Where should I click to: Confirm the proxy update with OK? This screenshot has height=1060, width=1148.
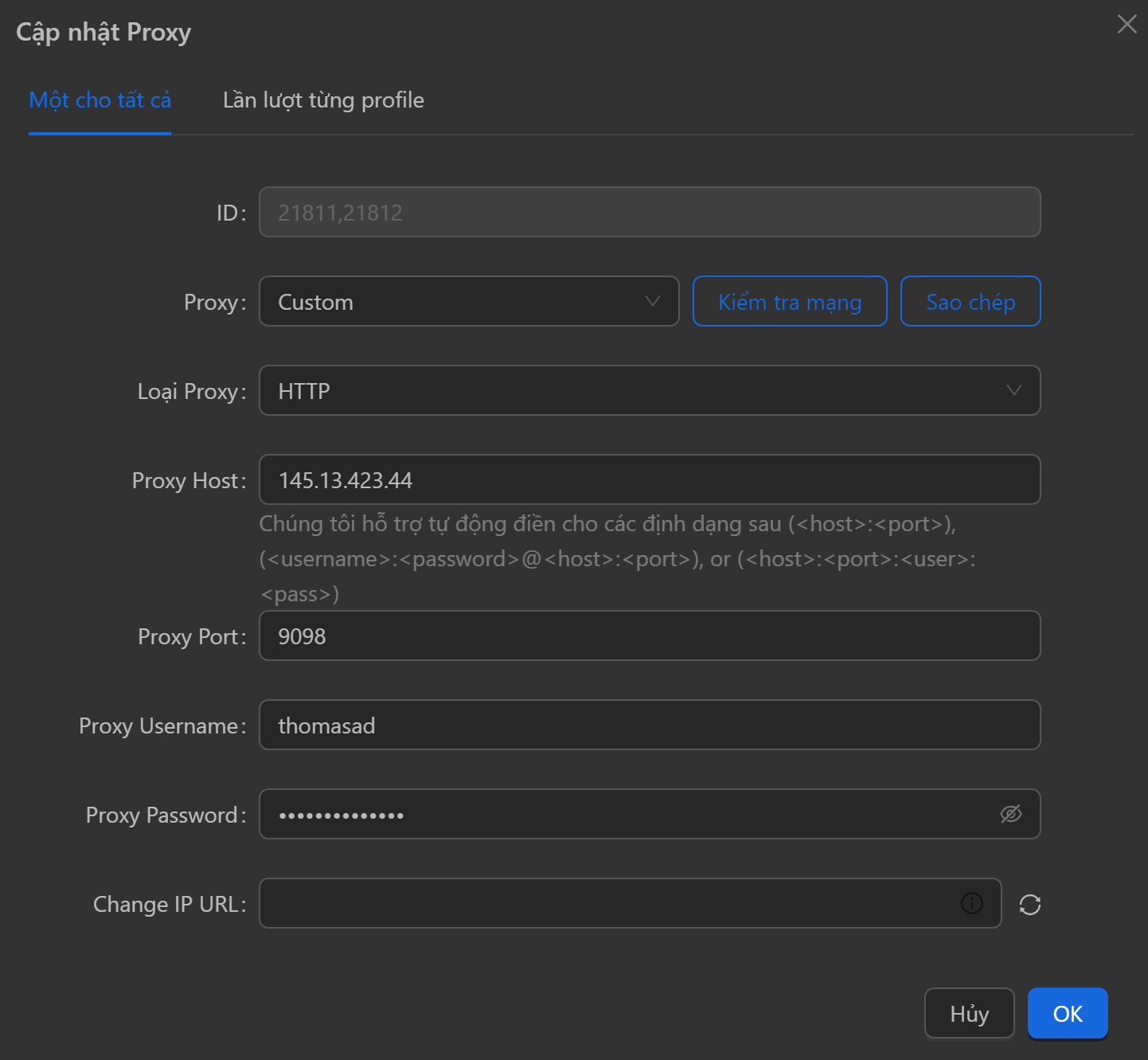1067,1014
